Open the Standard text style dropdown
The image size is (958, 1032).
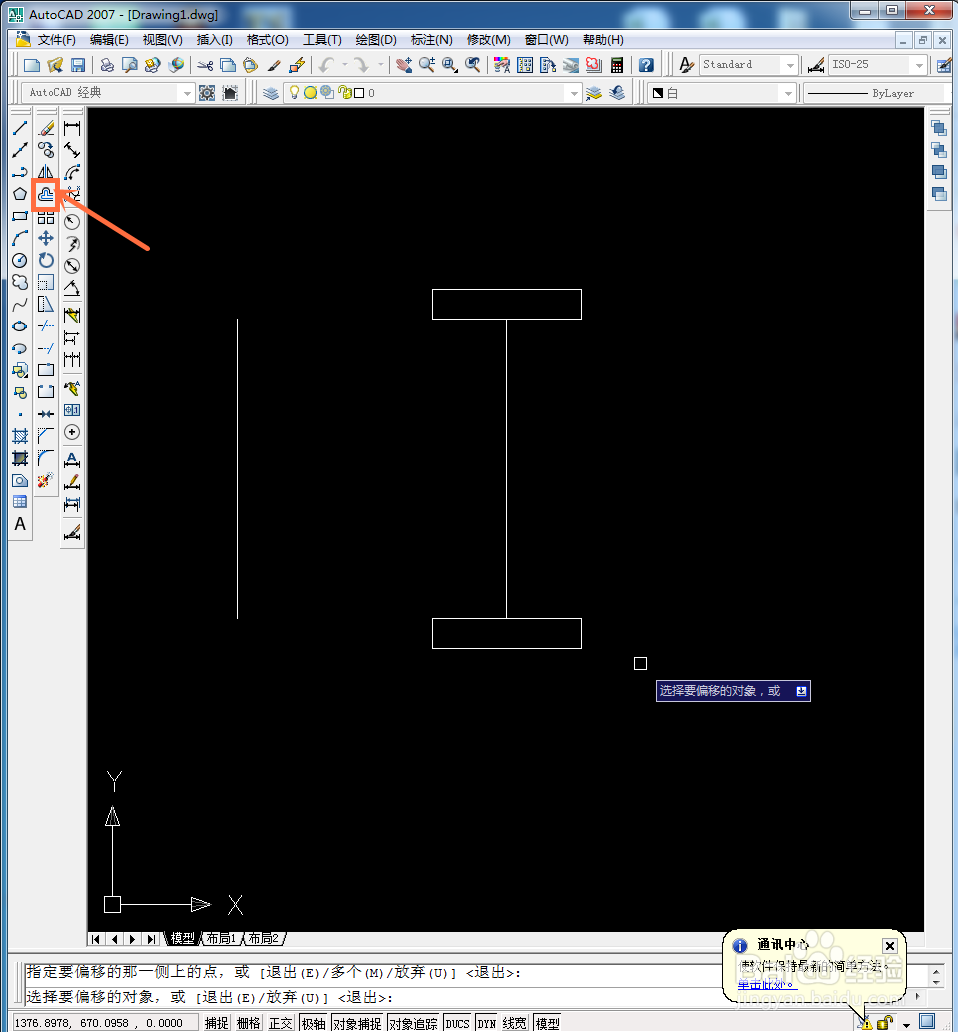pos(790,64)
